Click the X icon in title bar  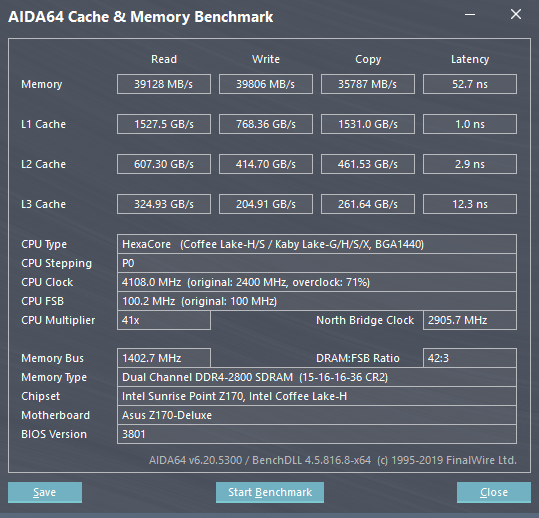click(516, 14)
